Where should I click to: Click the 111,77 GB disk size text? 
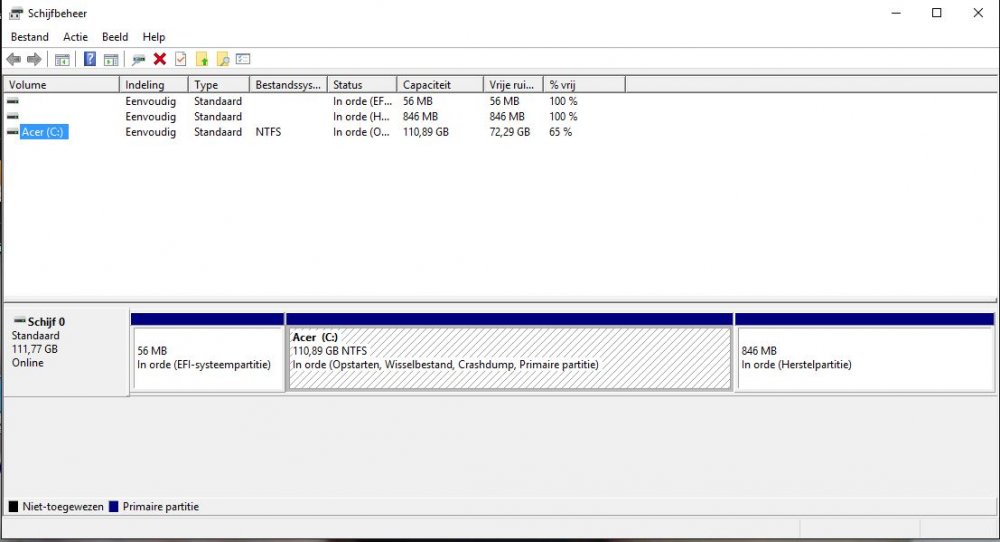point(34,349)
